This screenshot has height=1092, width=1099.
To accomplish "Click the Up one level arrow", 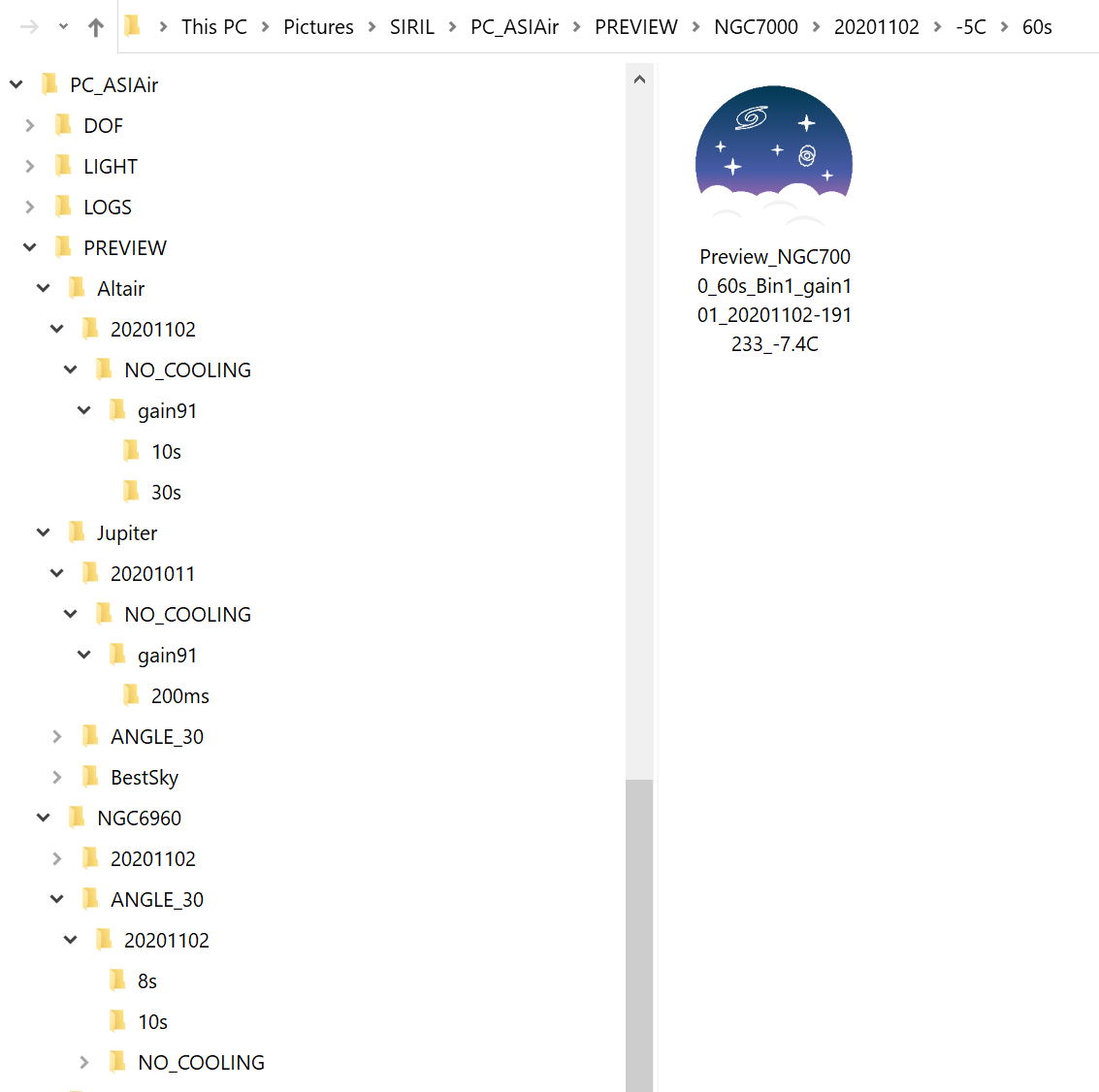I will [x=96, y=27].
